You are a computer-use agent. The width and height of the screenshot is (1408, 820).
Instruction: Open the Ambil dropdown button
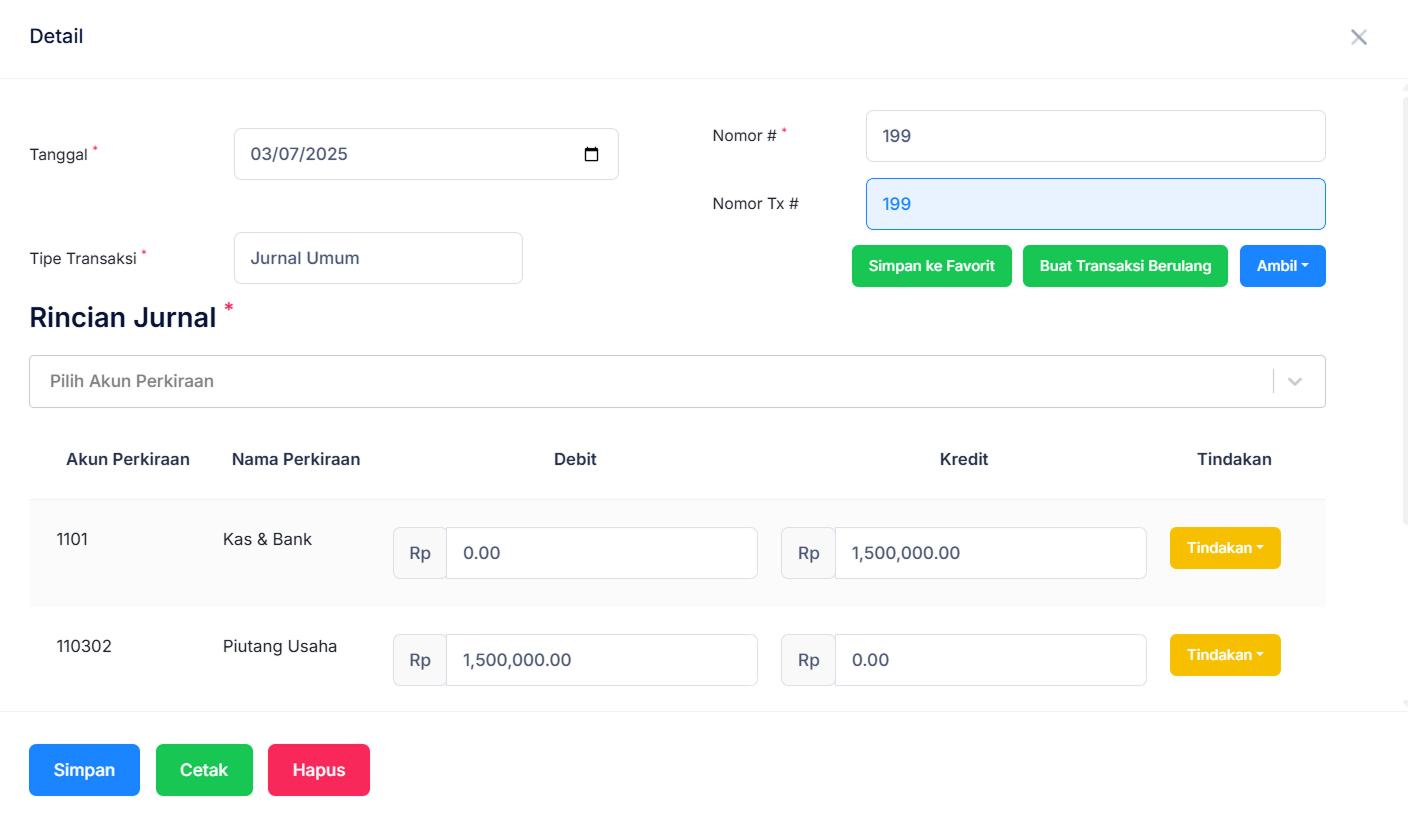[1282, 266]
